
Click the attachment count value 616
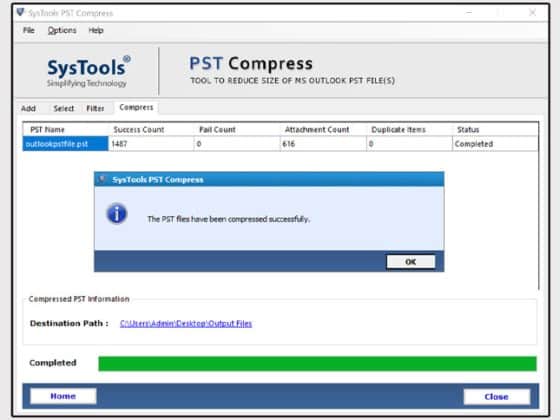pyautogui.click(x=289, y=144)
